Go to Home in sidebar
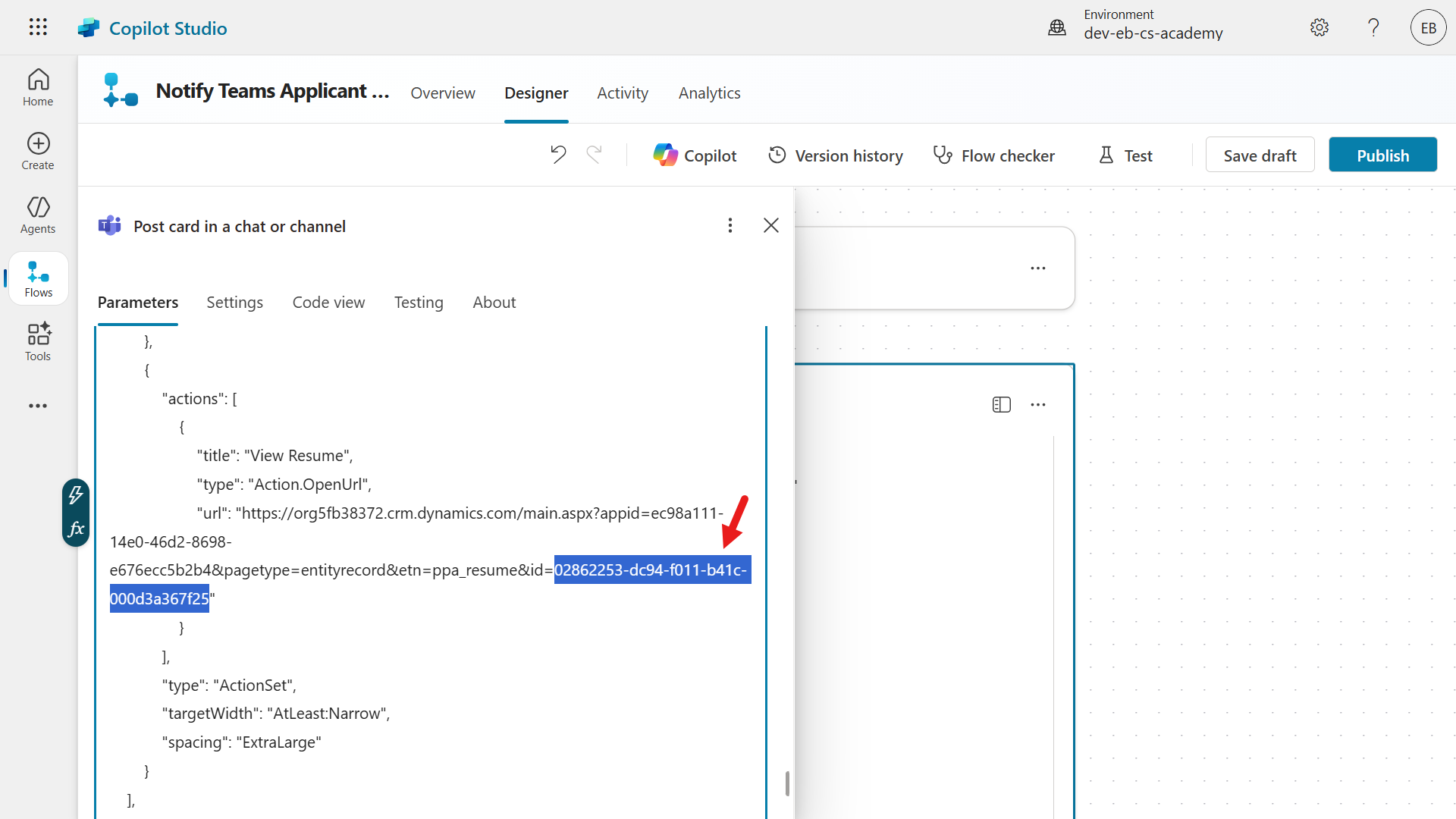This screenshot has width=1456, height=819. coord(38,88)
